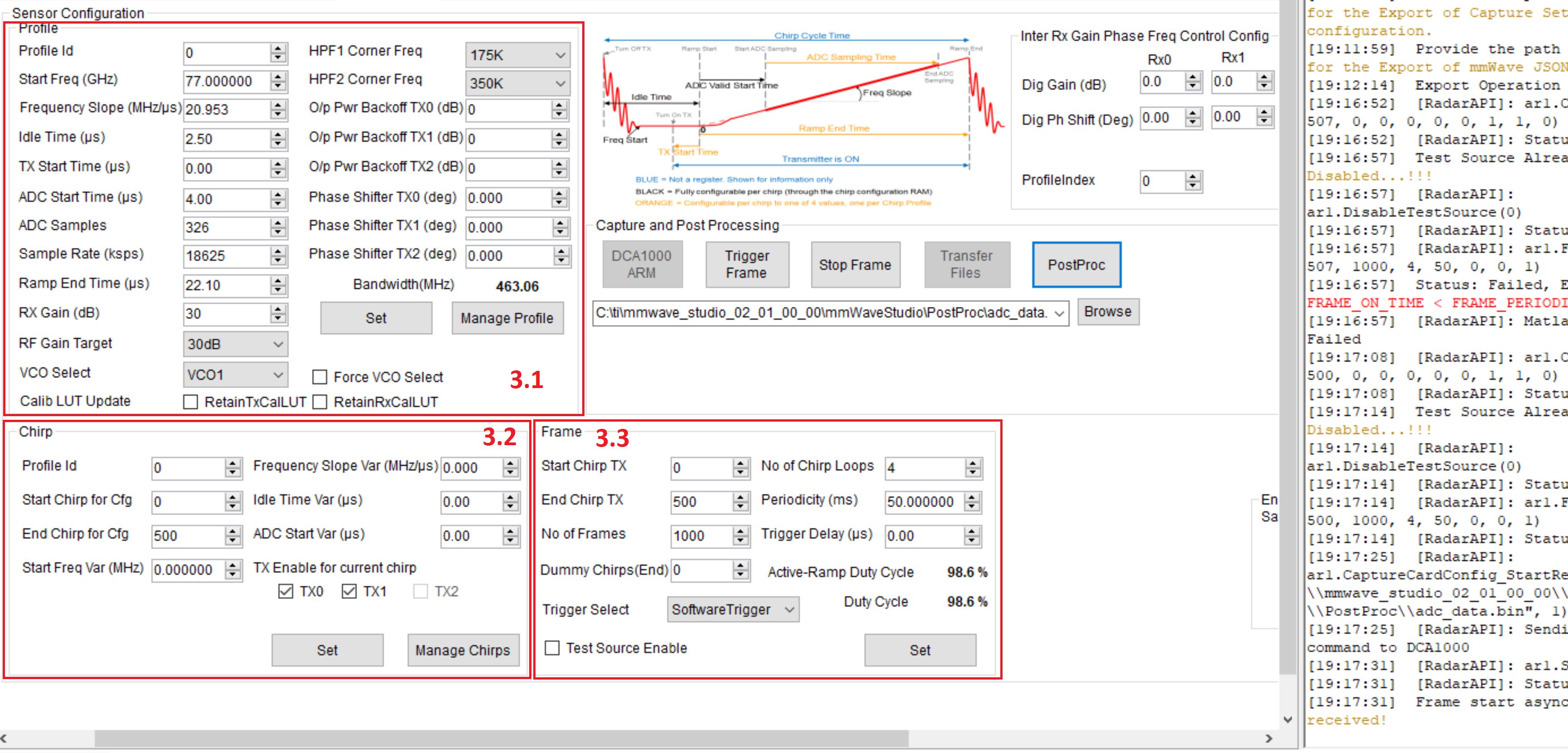This screenshot has width=1568, height=753.
Task: Click the Start Freq Var stepper arrows
Action: pyautogui.click(x=233, y=570)
